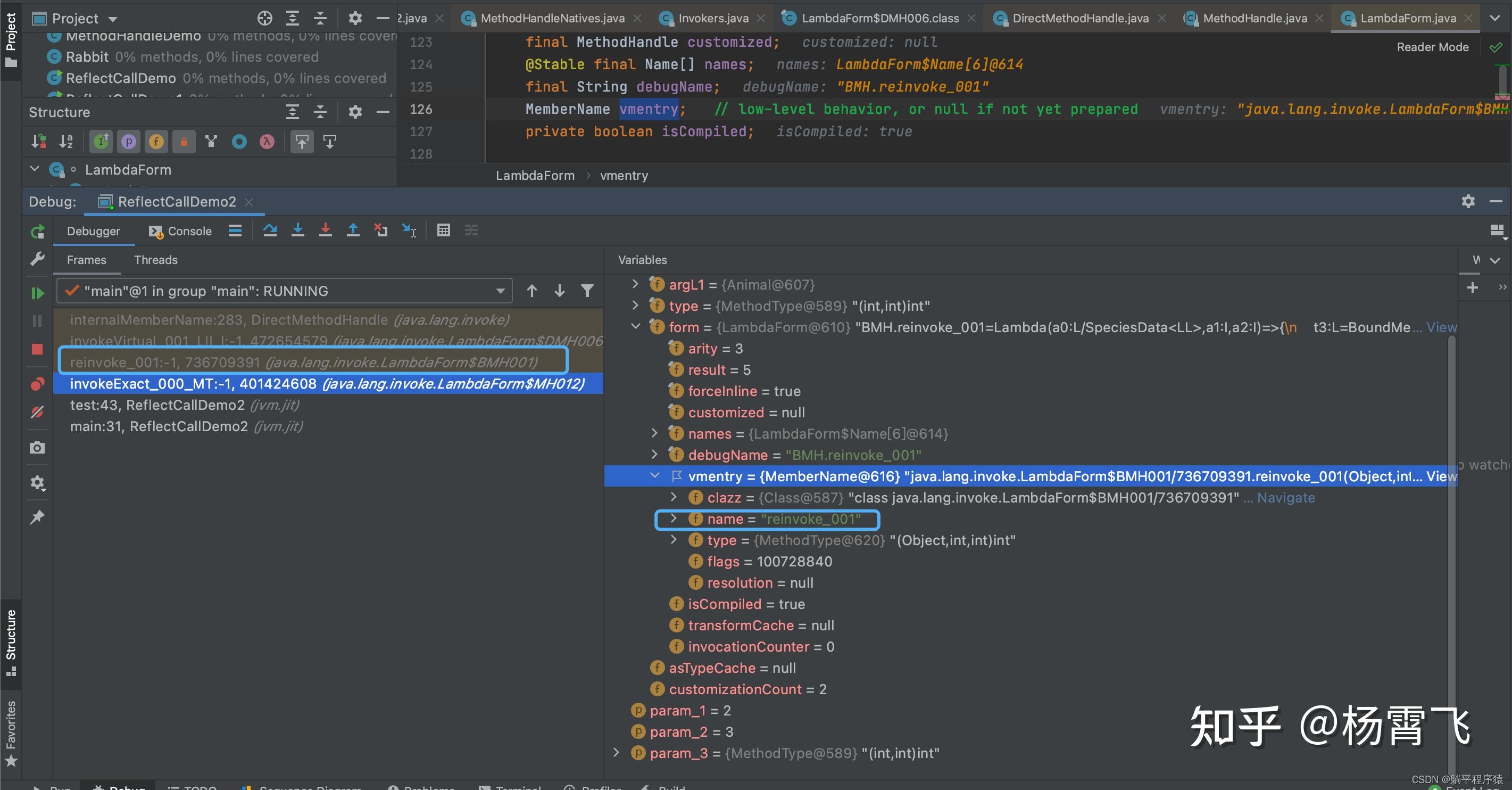Click the Force Step Into red arrow
Viewport: 1512px width, 790px height.
click(325, 231)
